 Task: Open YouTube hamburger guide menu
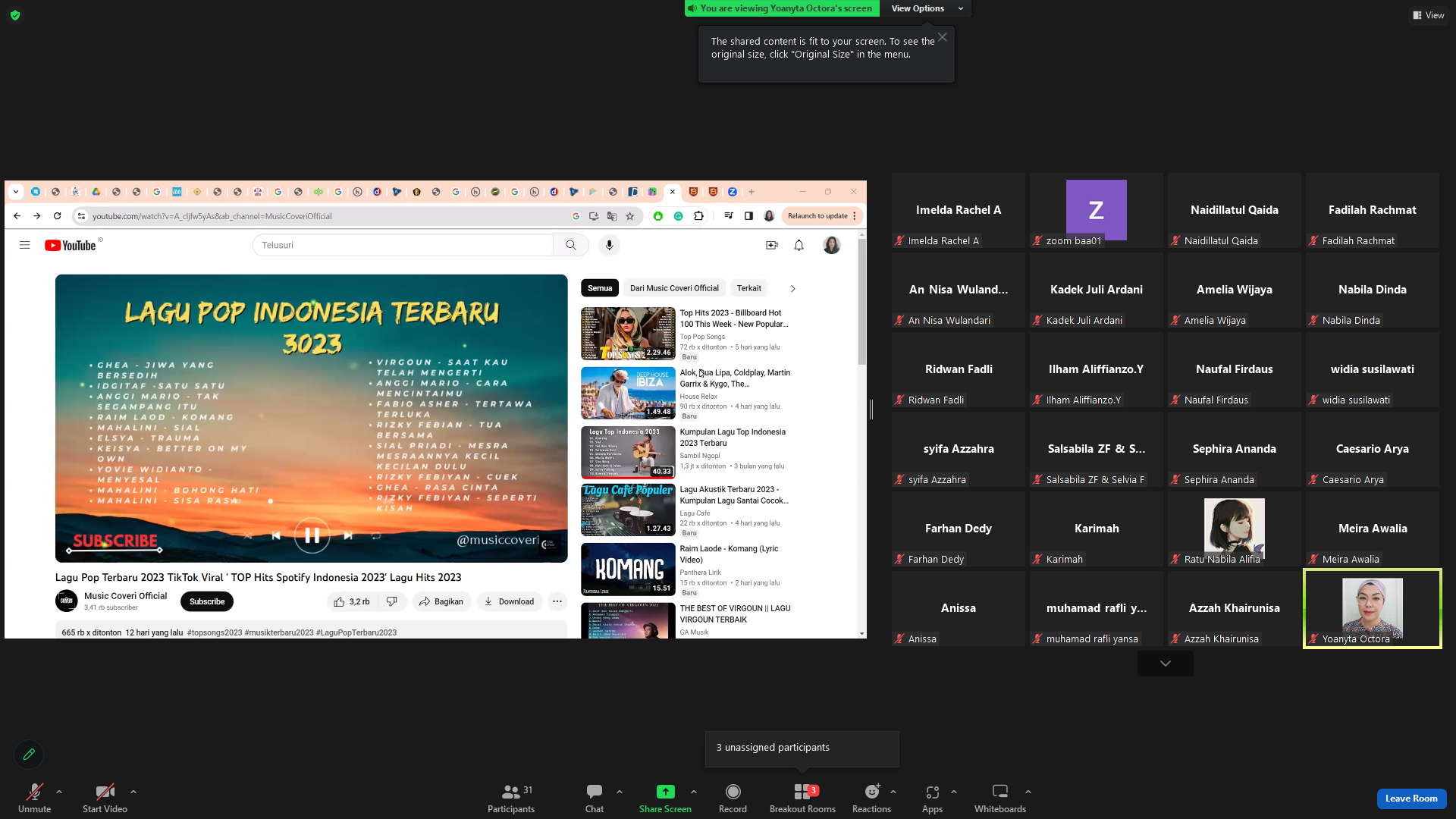coord(25,245)
